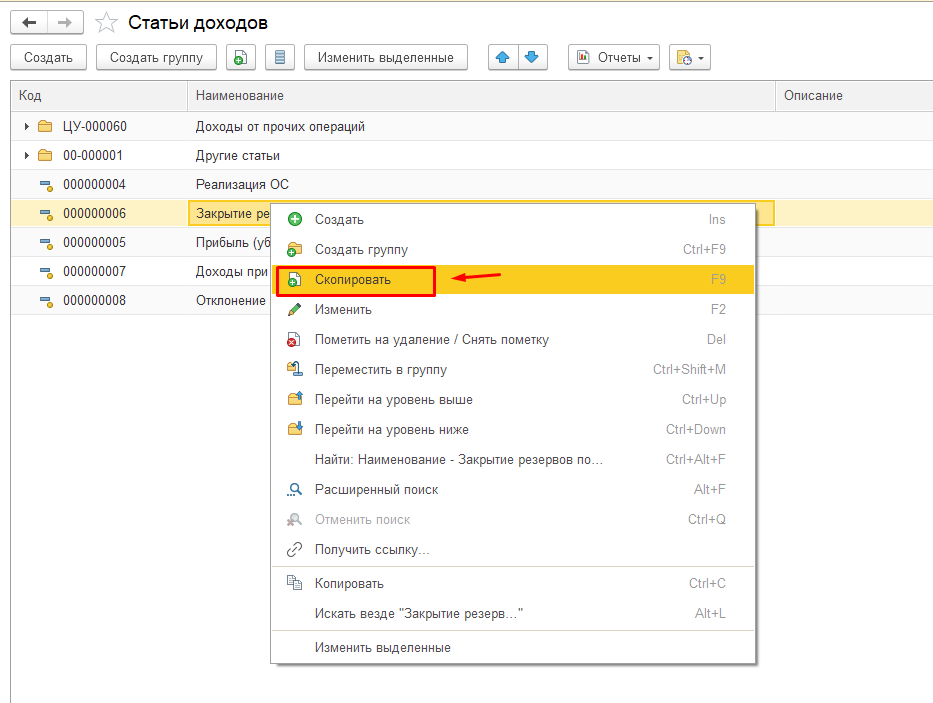933x703 pixels.
Task: Select Изменить выделенные in context menu
Action: tap(513, 648)
